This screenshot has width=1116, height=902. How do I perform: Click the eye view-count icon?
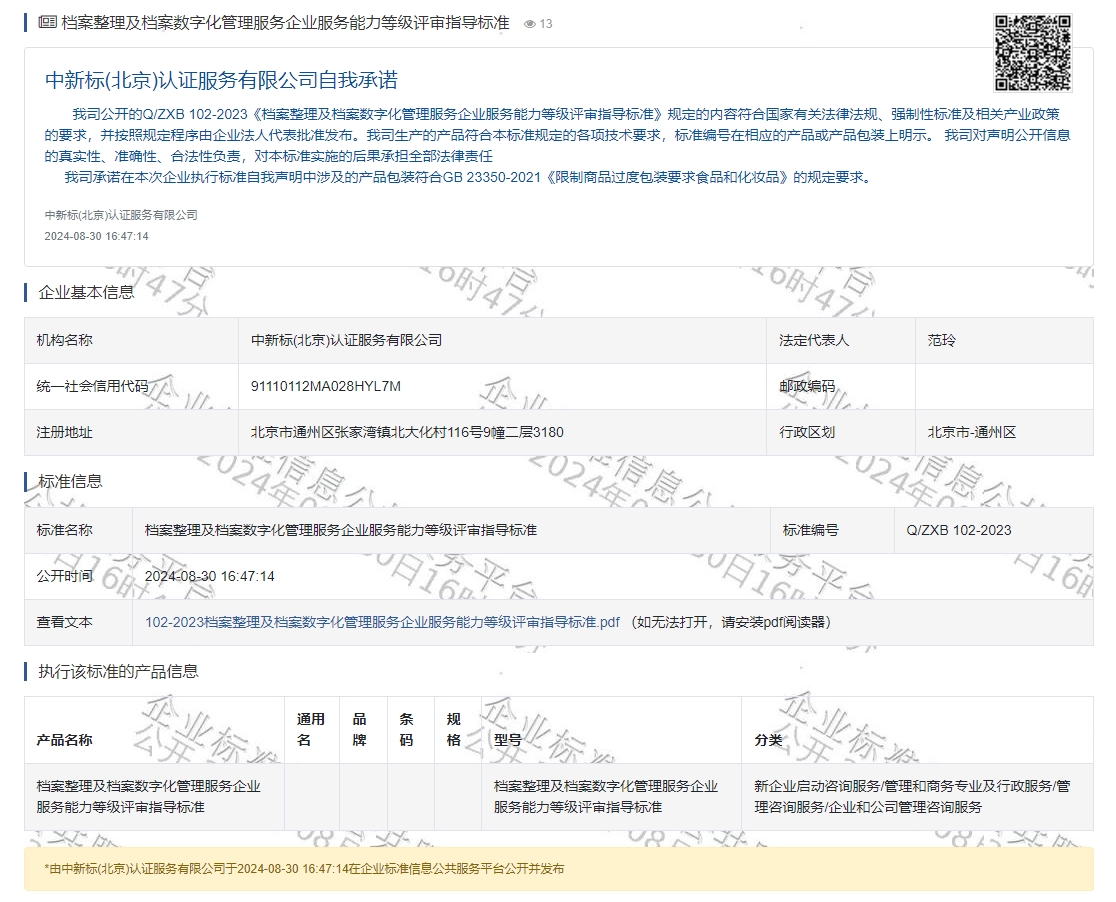point(530,24)
